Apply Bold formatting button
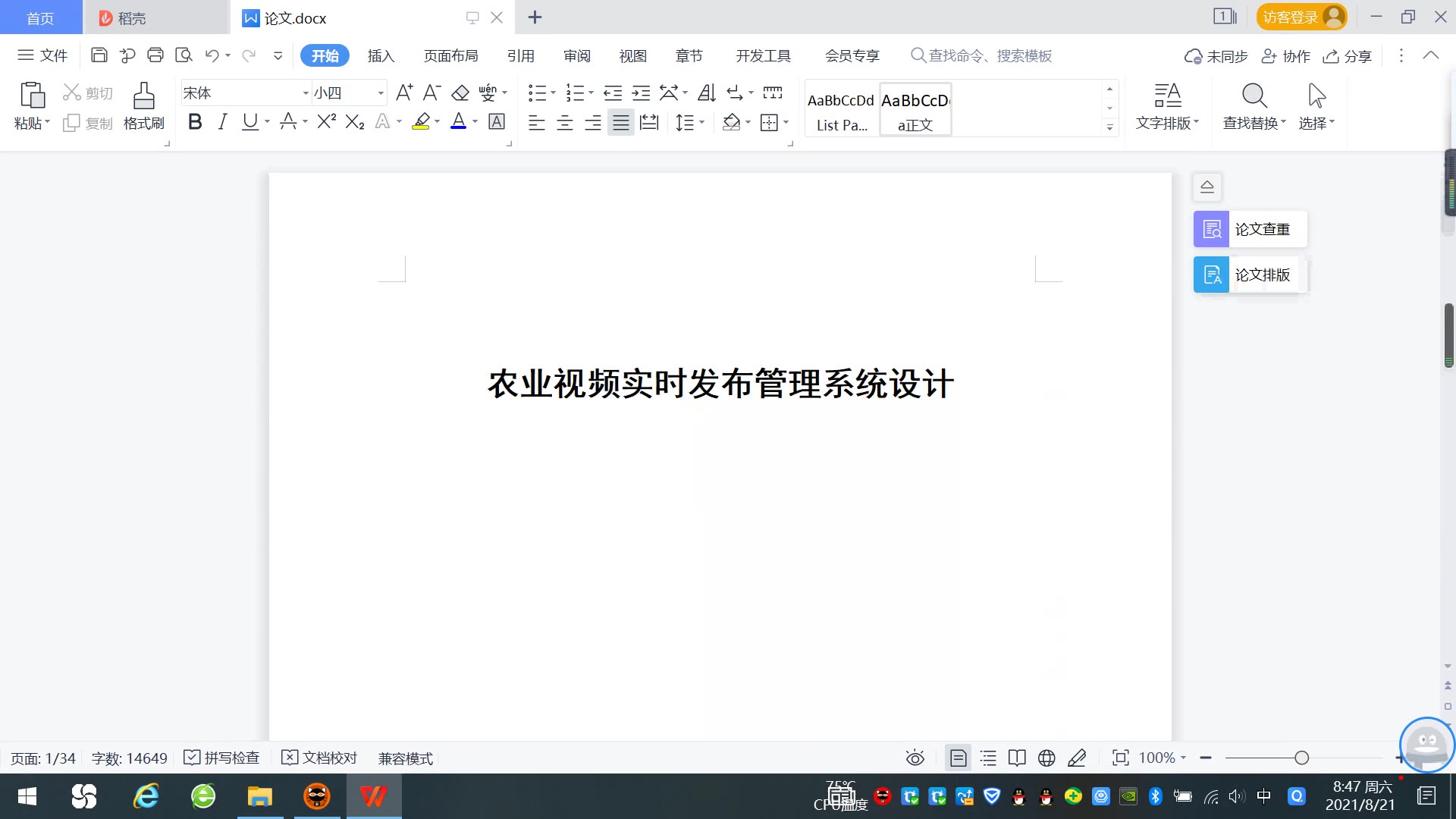This screenshot has height=819, width=1456. [x=195, y=122]
